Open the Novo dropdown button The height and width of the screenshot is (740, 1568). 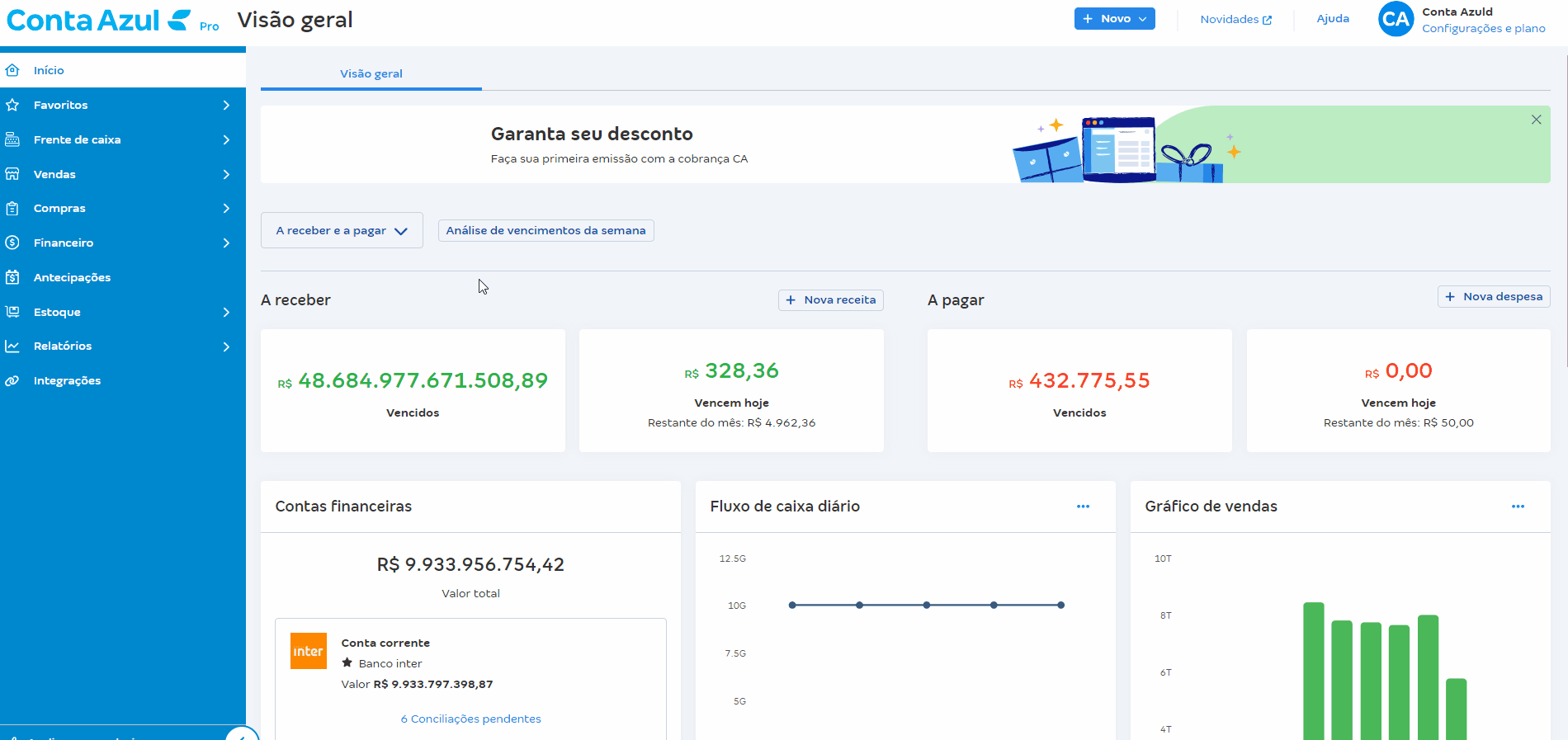(1114, 19)
